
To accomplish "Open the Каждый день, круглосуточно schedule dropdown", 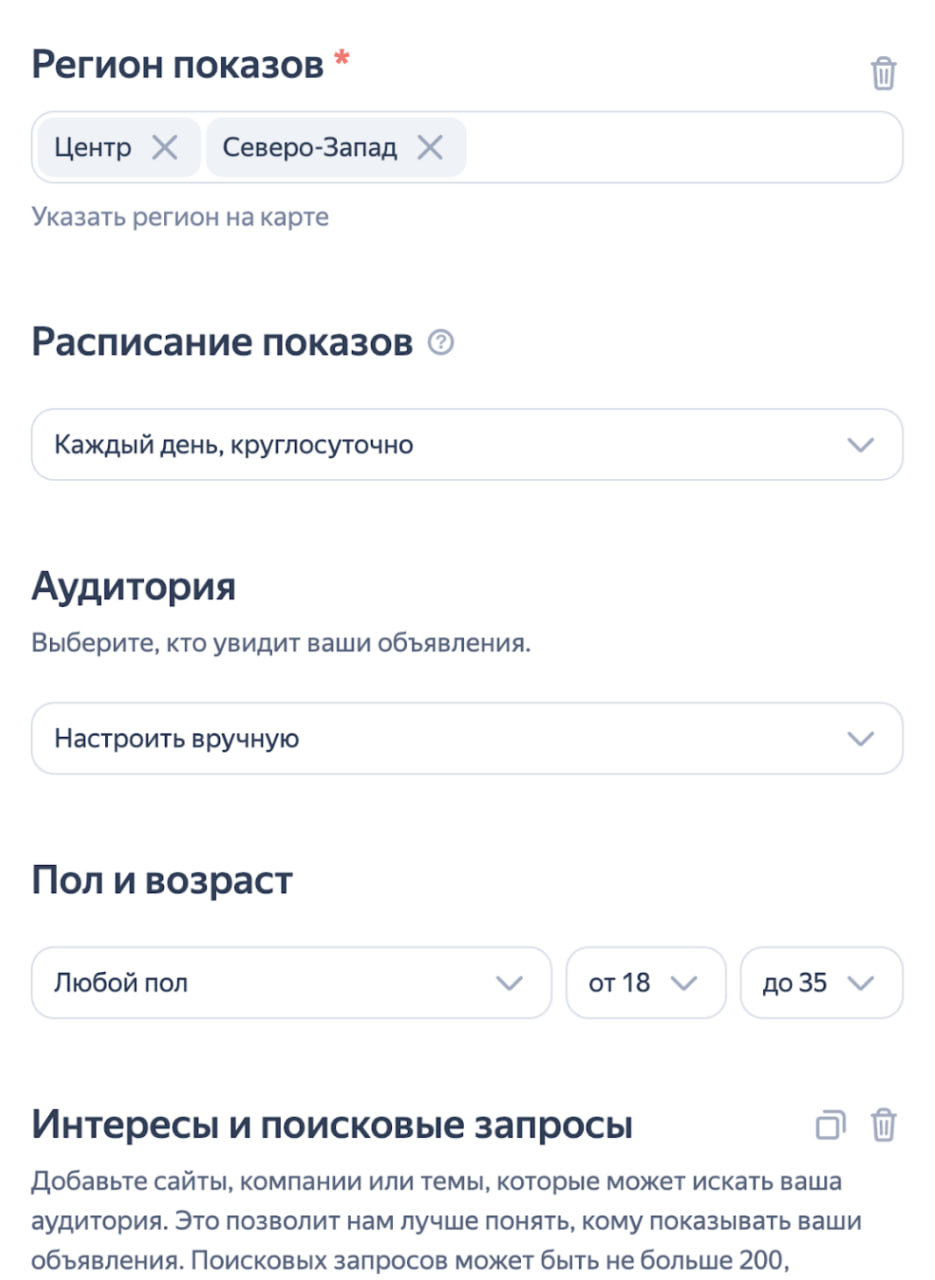I will pyautogui.click(x=467, y=444).
